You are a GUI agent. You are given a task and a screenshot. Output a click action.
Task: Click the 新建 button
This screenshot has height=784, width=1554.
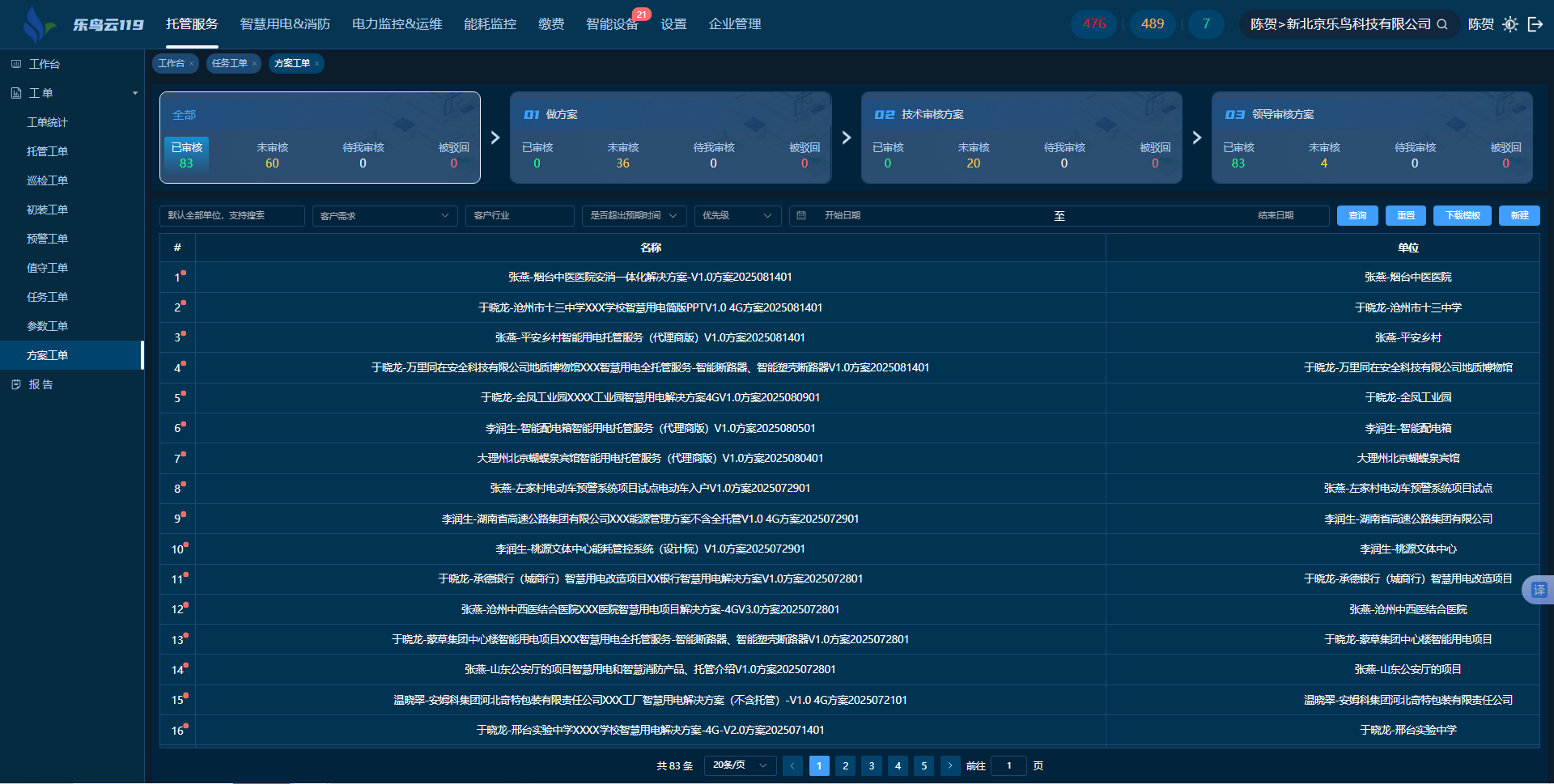(1519, 216)
